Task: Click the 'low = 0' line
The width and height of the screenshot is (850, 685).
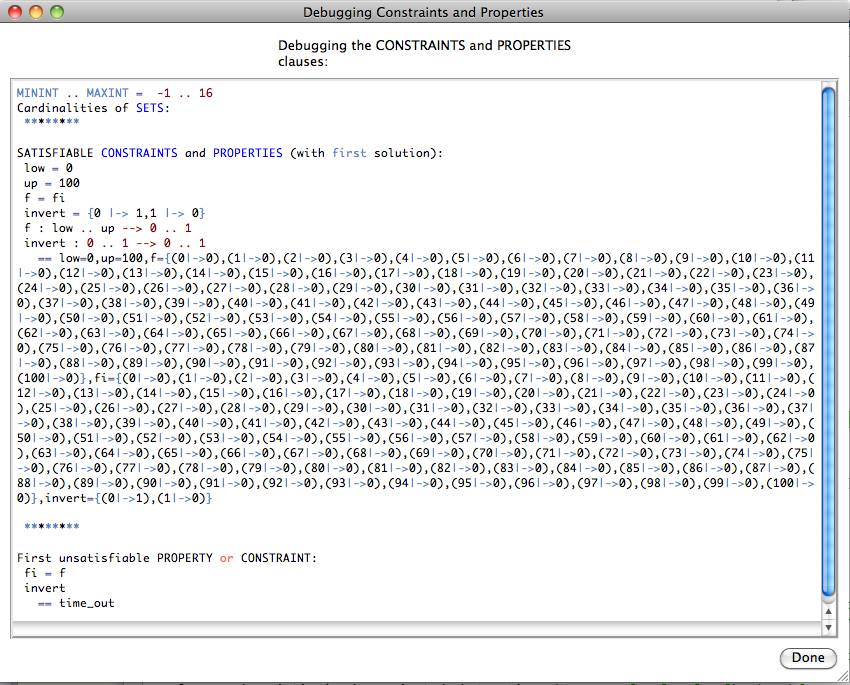Action: click(x=49, y=168)
